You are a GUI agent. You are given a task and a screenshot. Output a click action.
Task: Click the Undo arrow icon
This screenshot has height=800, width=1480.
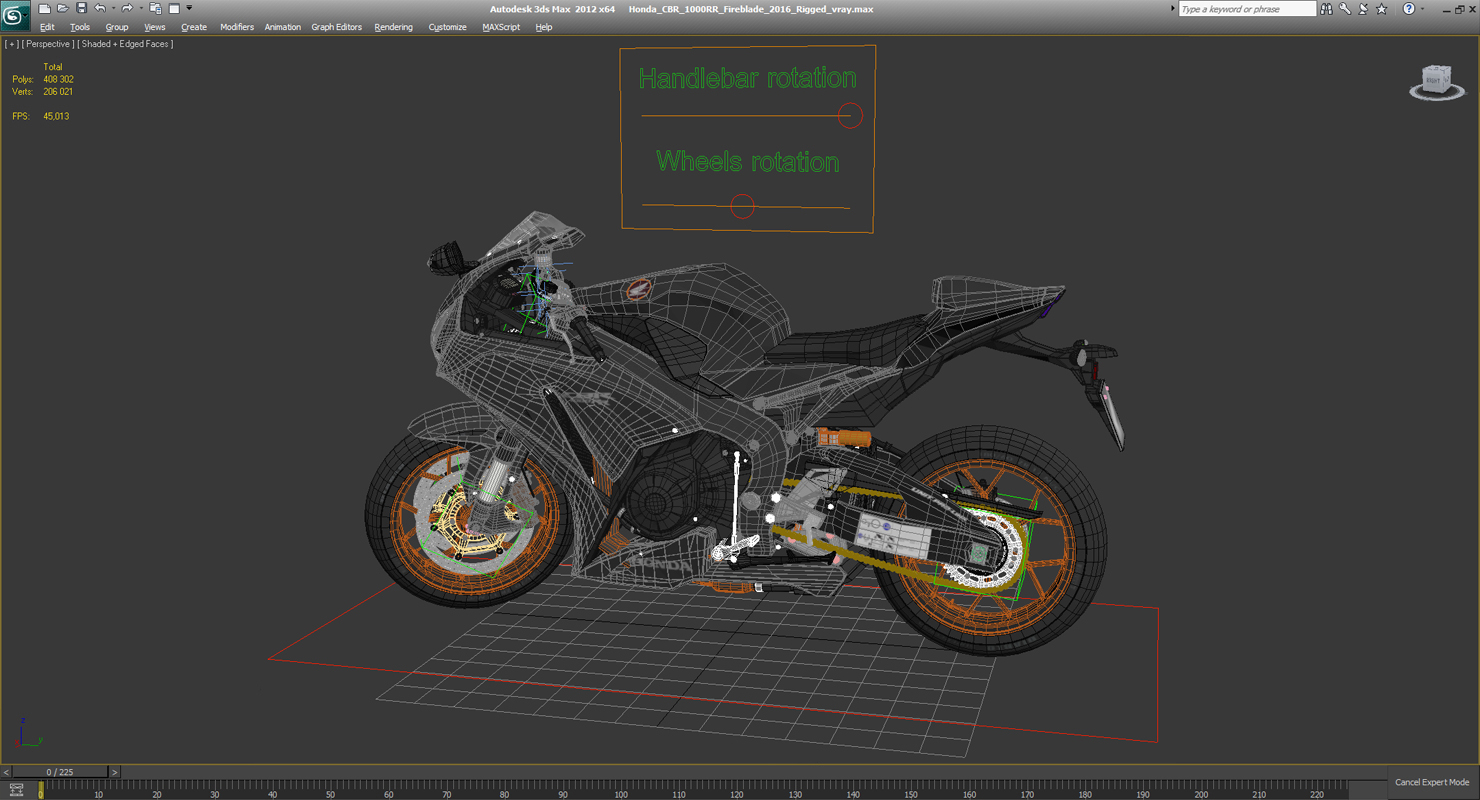100,9
